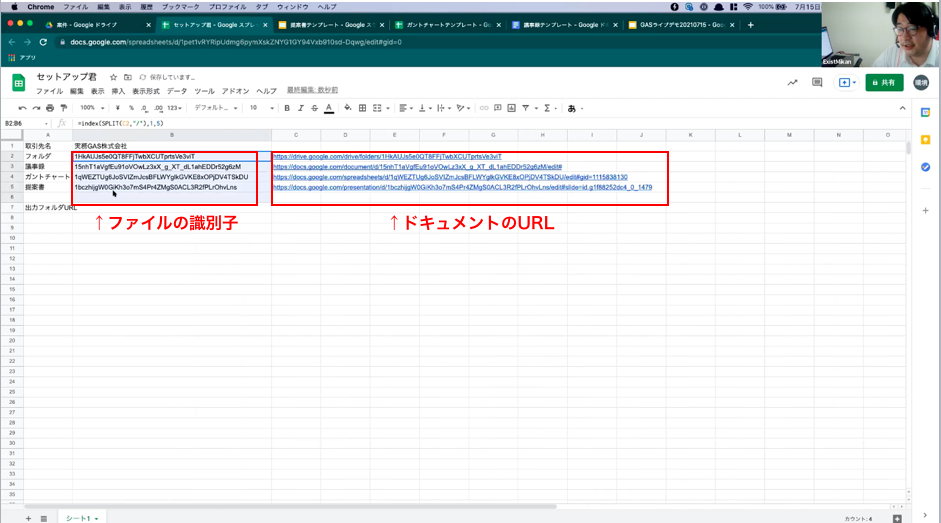Screen dimensions: 941x523
Task: Increase decimal places icon
Action: click(x=158, y=108)
